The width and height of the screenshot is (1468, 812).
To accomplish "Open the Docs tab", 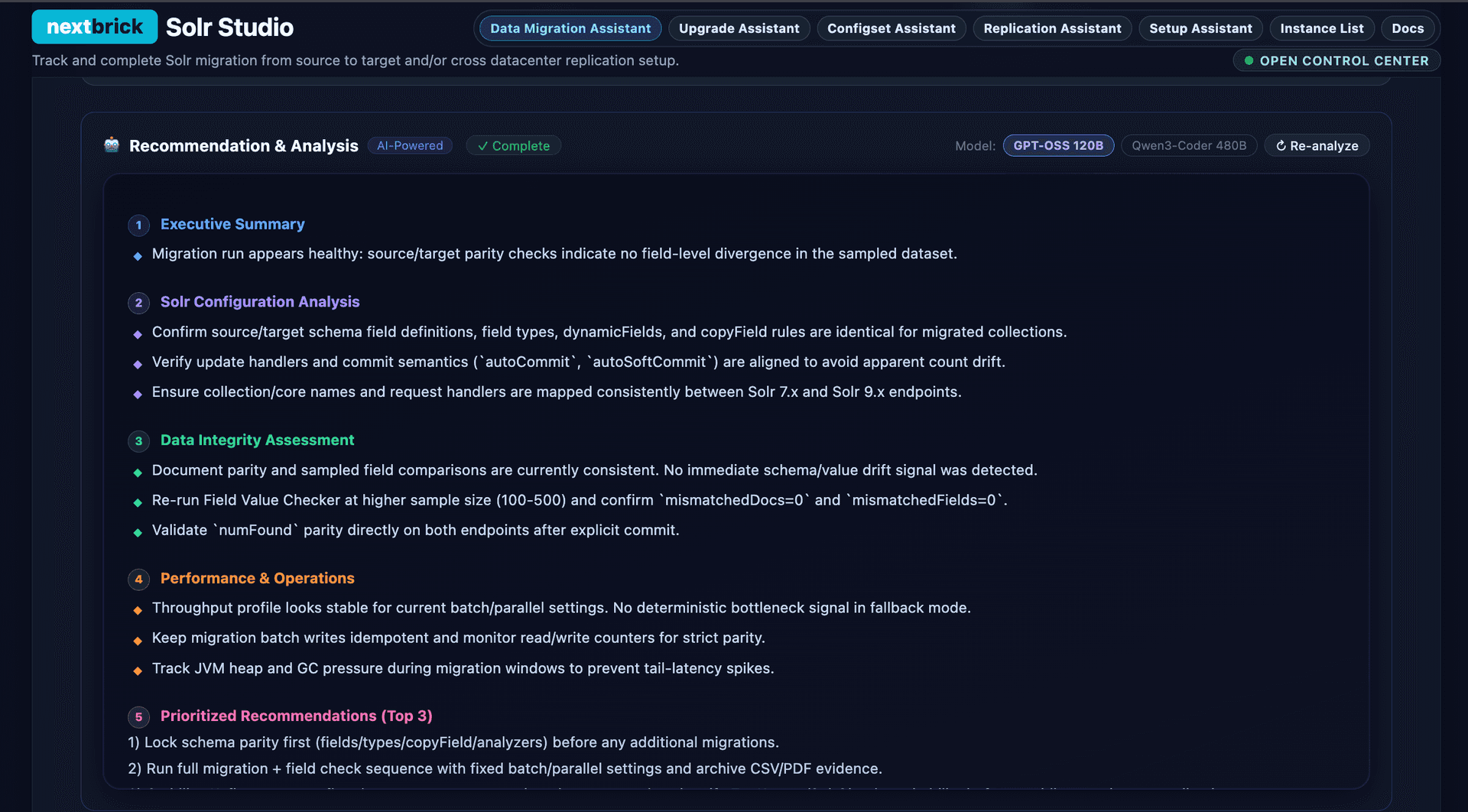I will [x=1408, y=28].
